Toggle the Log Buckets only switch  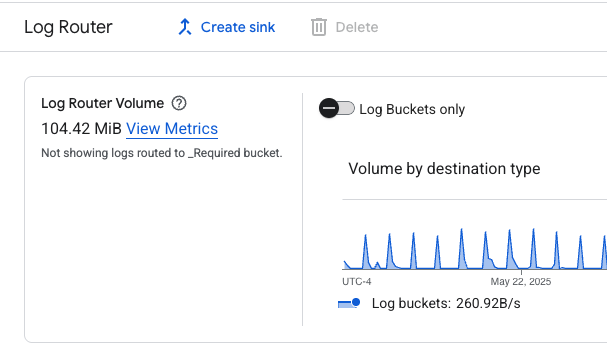(x=337, y=108)
